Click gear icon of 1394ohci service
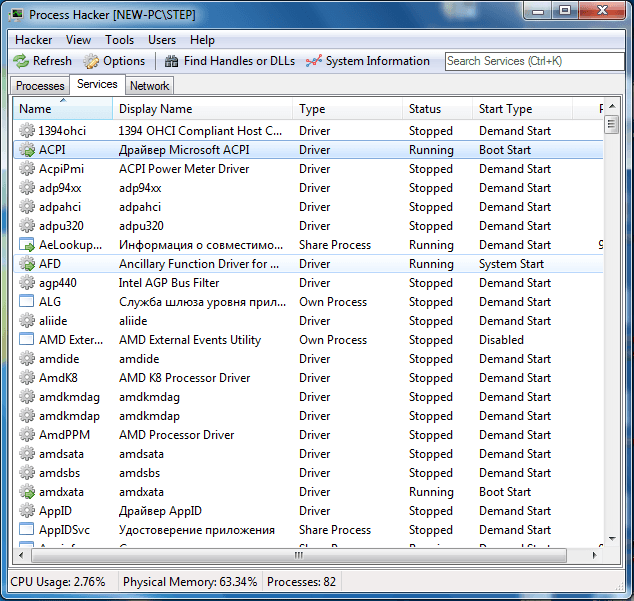Viewport: 634px width, 601px height. tap(27, 131)
